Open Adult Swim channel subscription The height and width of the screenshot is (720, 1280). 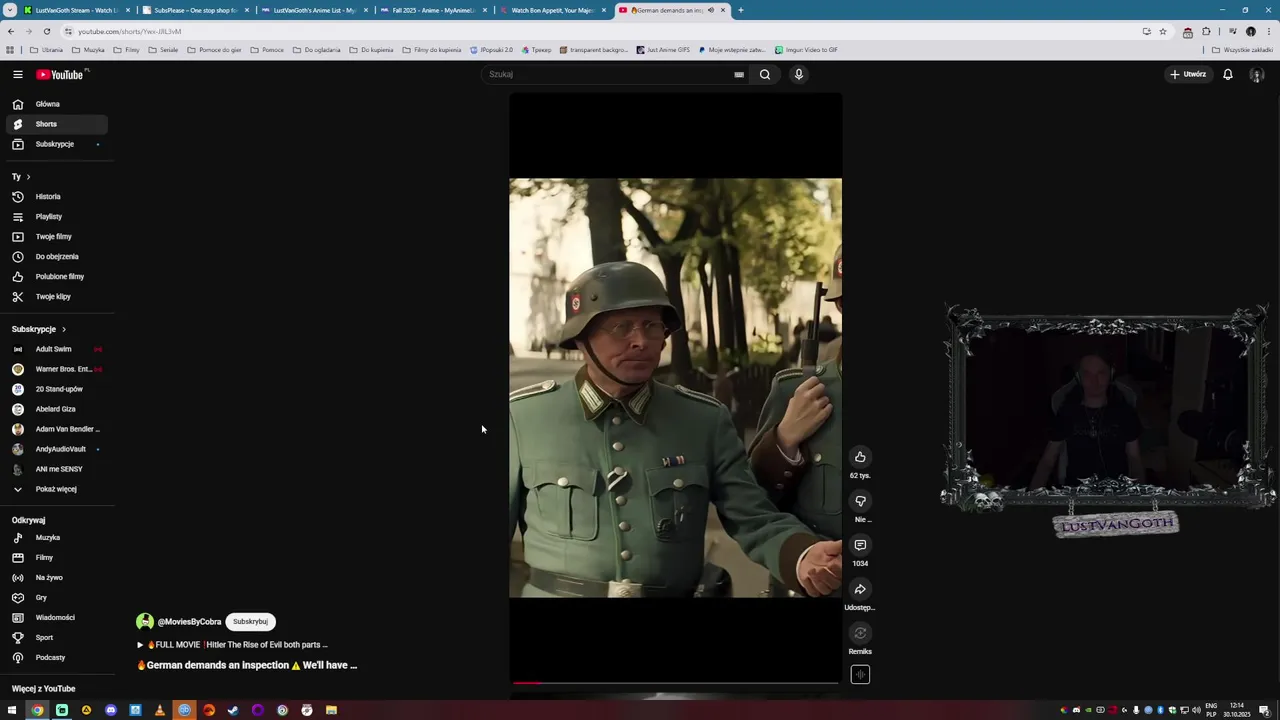[x=57, y=349]
